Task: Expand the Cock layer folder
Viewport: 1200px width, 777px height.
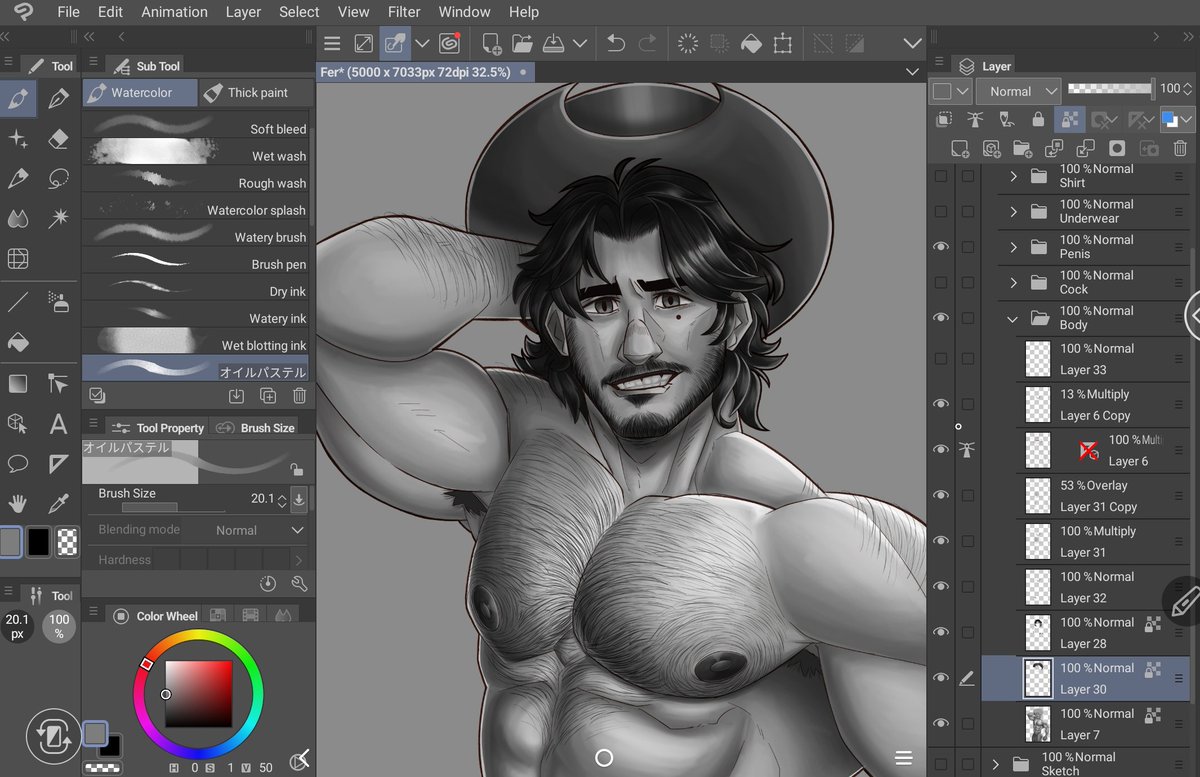Action: (x=1013, y=283)
